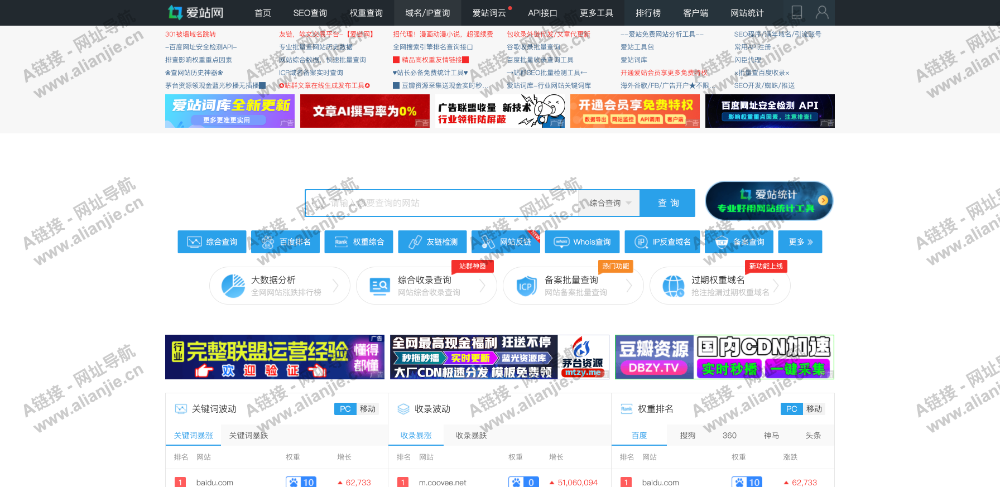Click the chevron on 大数据分析 card
This screenshot has height=487, width=1000.
(x=335, y=286)
